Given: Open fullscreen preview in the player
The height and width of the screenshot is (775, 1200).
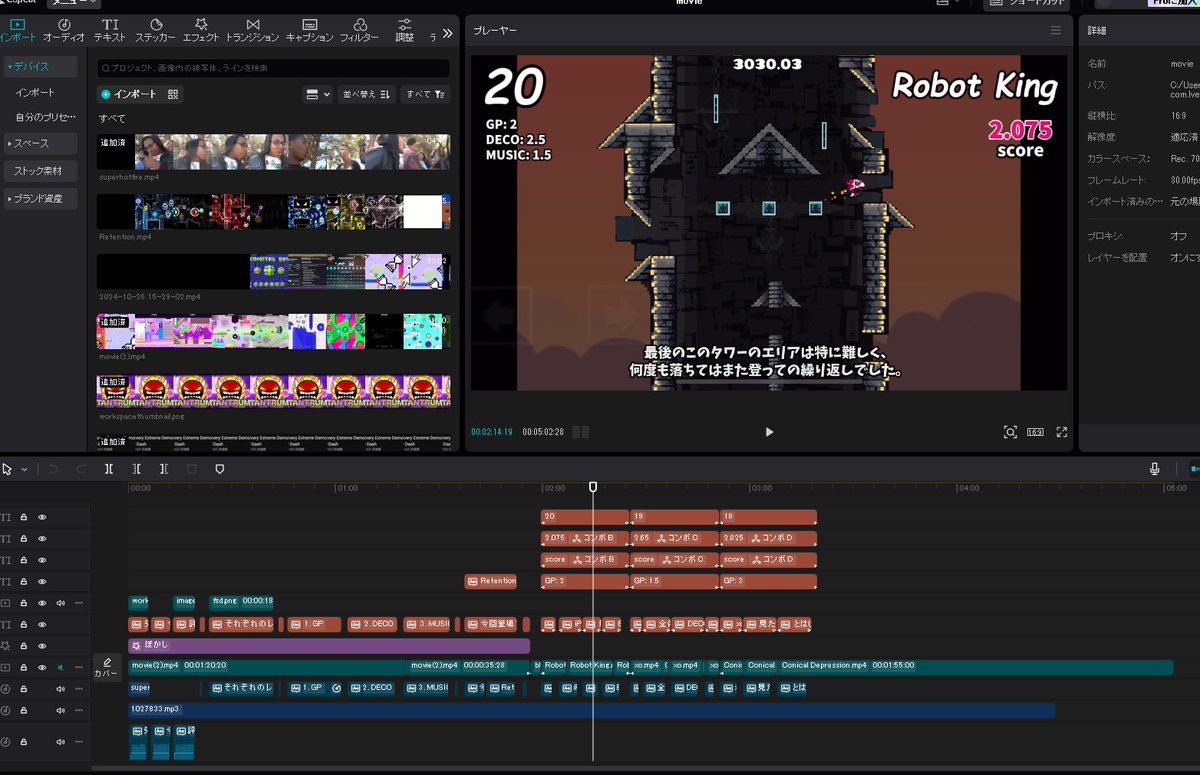Looking at the screenshot, I should tap(1062, 432).
